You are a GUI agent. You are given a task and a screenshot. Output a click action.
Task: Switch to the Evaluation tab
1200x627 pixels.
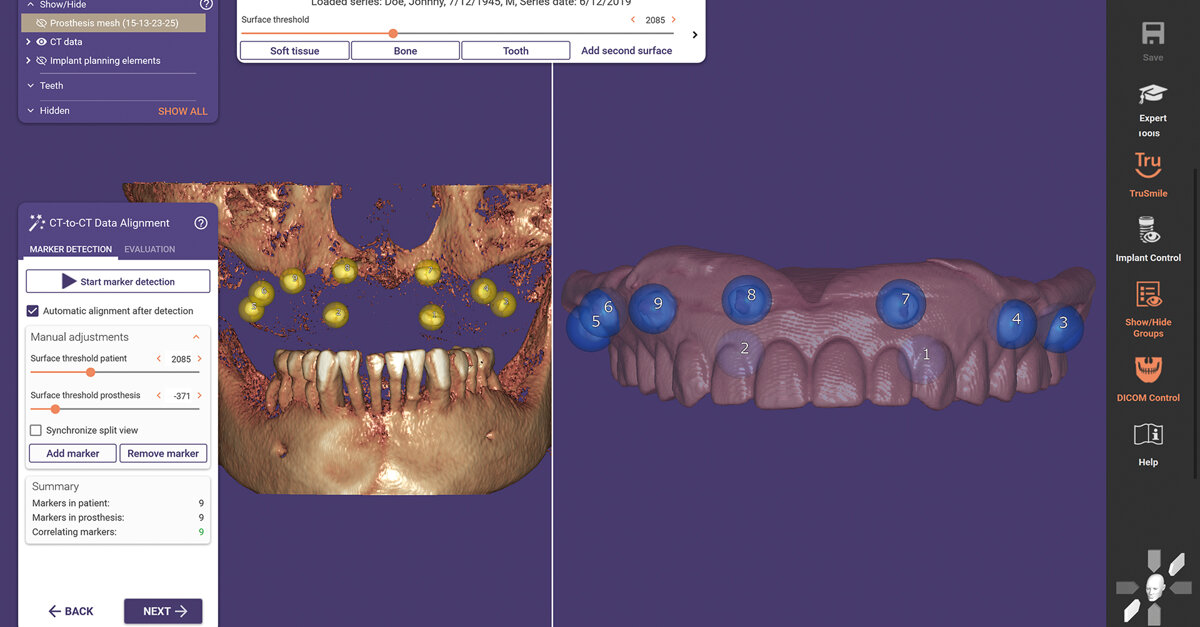click(x=149, y=249)
